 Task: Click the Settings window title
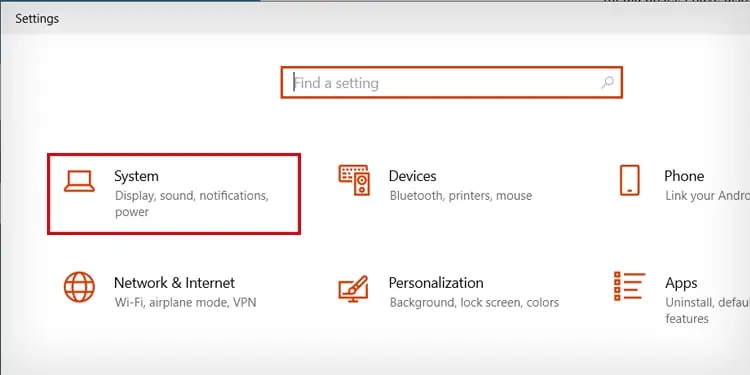(37, 19)
